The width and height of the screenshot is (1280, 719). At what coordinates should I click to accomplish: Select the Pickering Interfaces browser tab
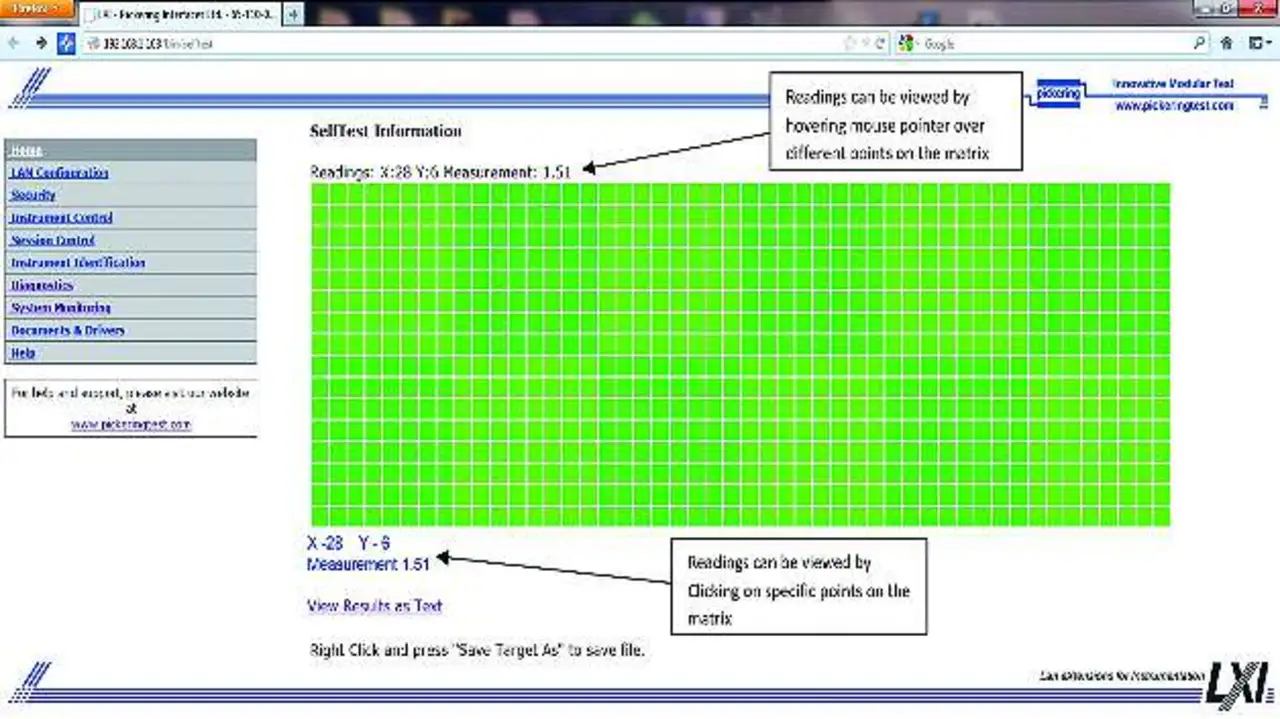178,15
